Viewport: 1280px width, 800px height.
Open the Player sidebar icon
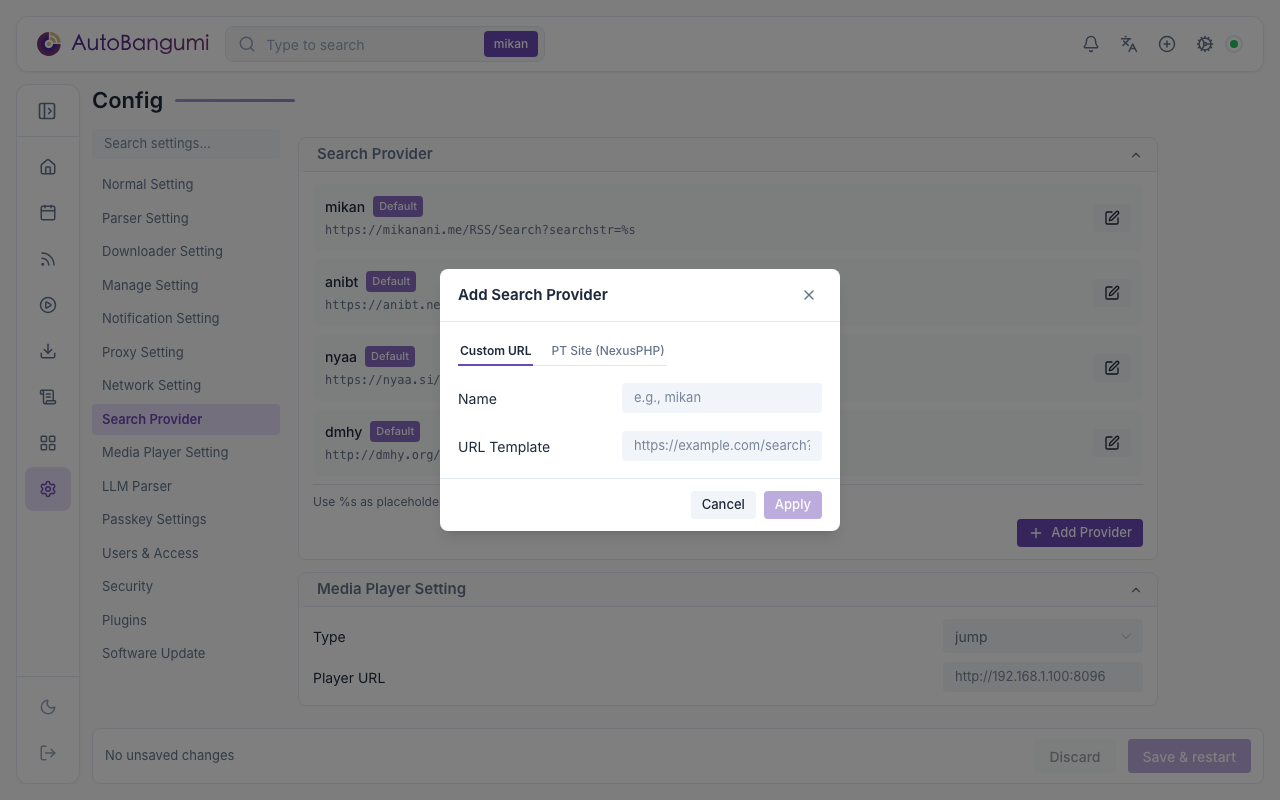[48, 305]
